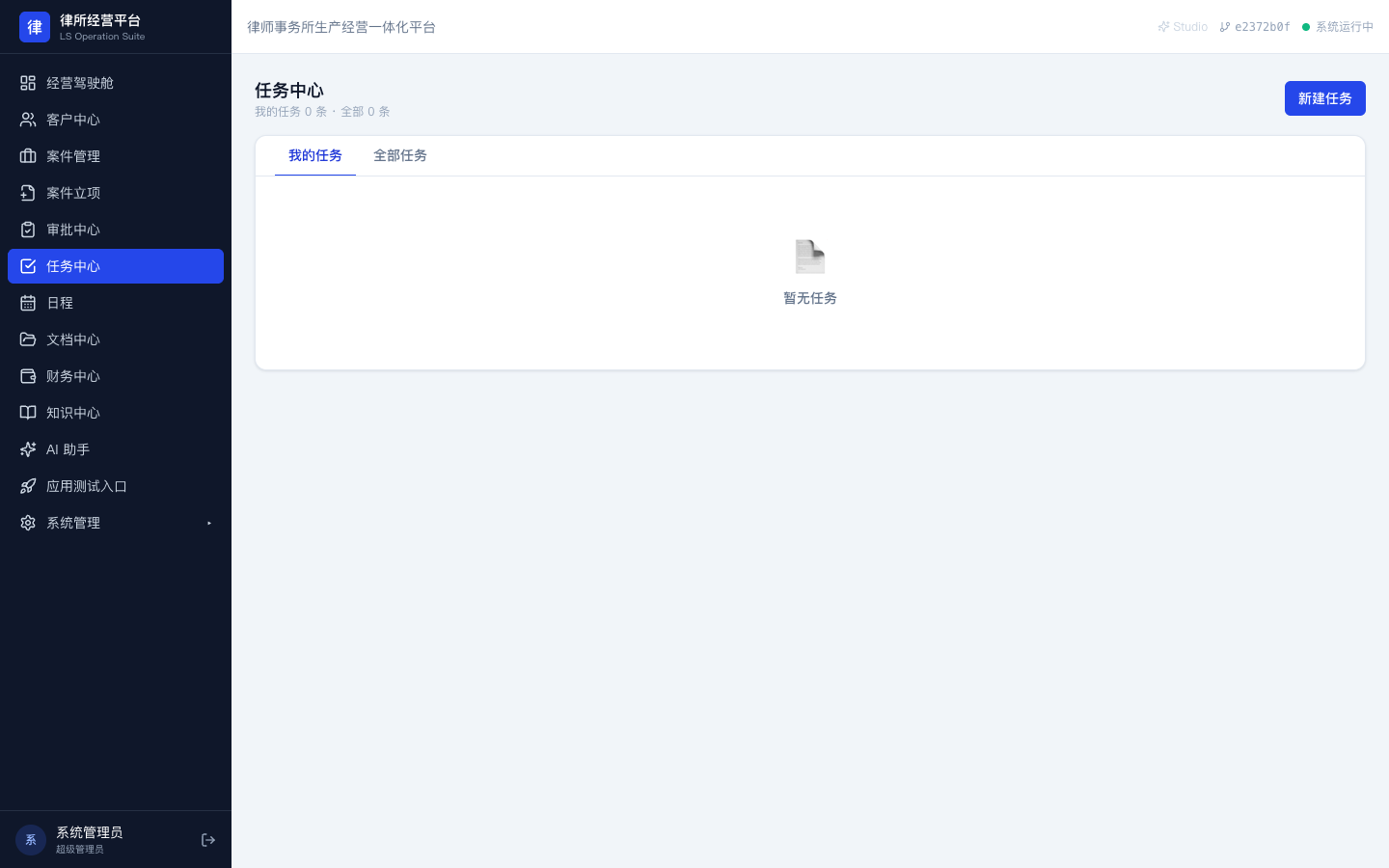Open 经营驾驶舱 from the sidebar
Viewport: 1389px width, 868px height.
pyautogui.click(x=116, y=83)
